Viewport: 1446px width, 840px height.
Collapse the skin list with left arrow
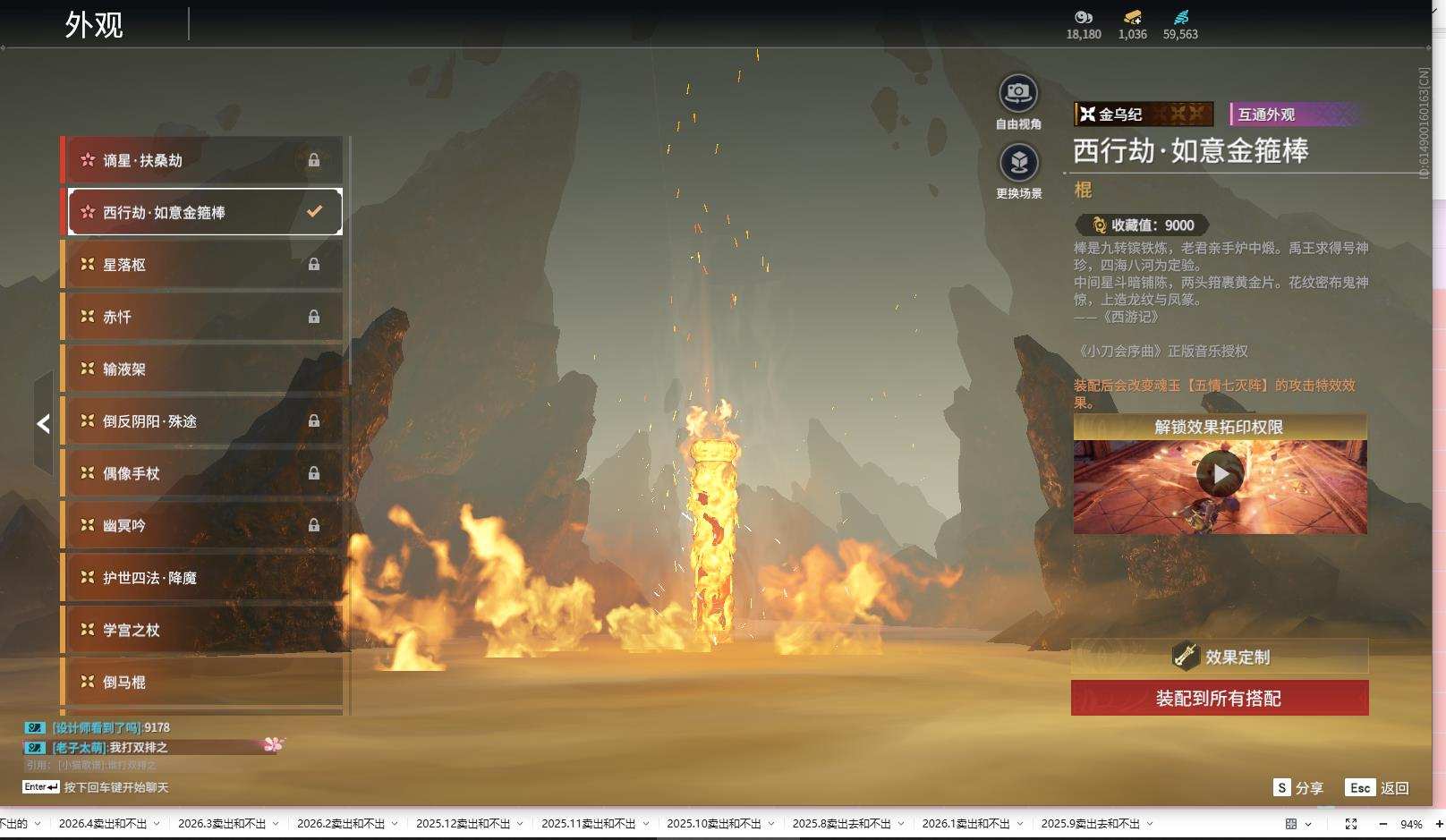[43, 423]
